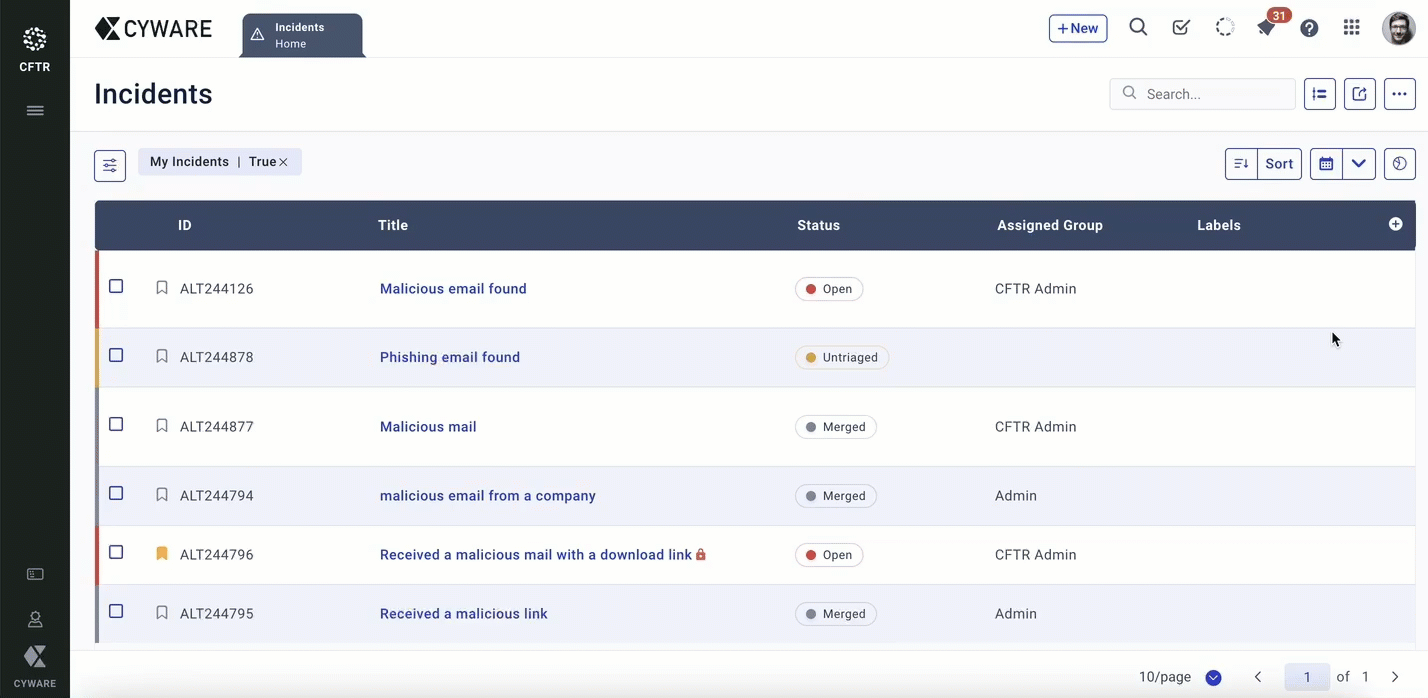
Task: Click the help question mark icon
Action: [1309, 28]
